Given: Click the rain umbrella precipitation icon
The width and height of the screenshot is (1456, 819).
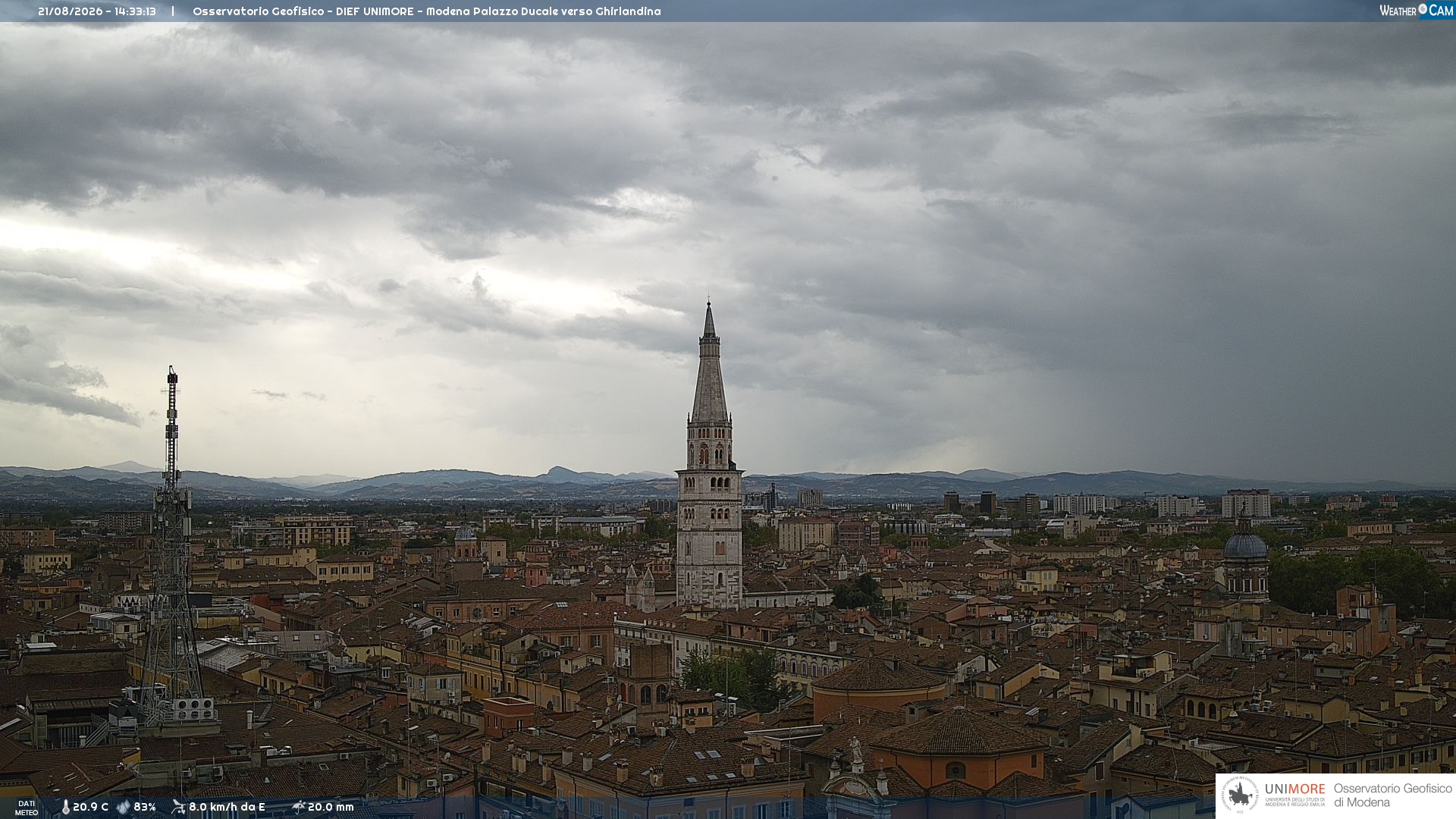Looking at the screenshot, I should click(x=299, y=807).
